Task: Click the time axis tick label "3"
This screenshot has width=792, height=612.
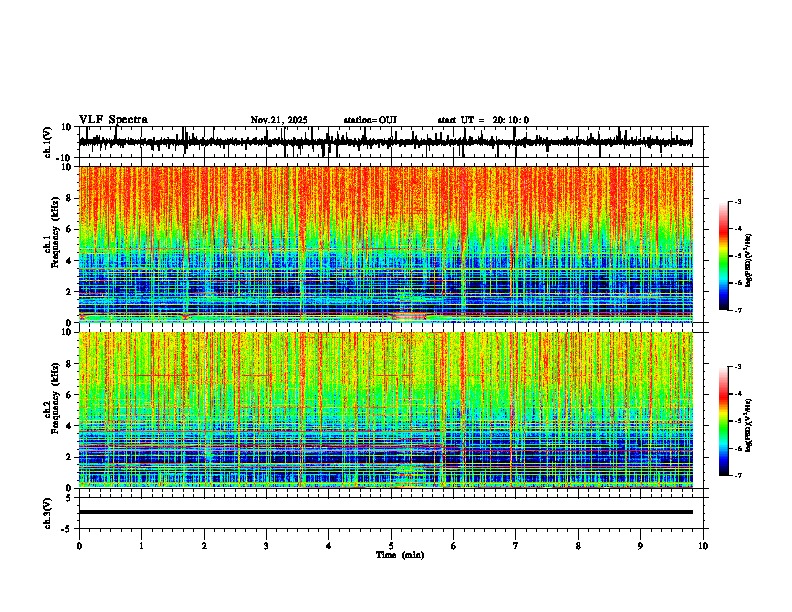Action: click(266, 546)
